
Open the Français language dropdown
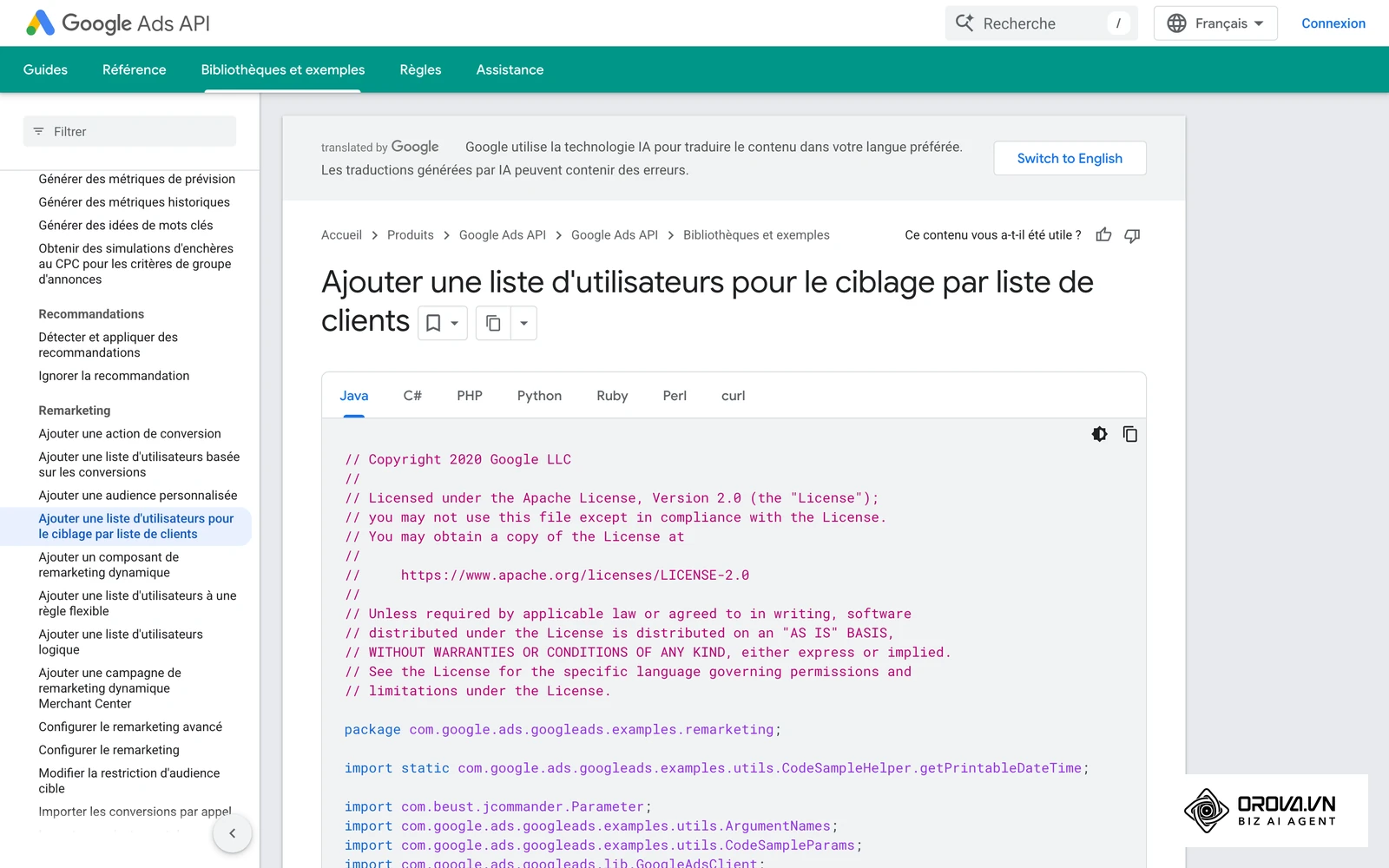click(1215, 23)
